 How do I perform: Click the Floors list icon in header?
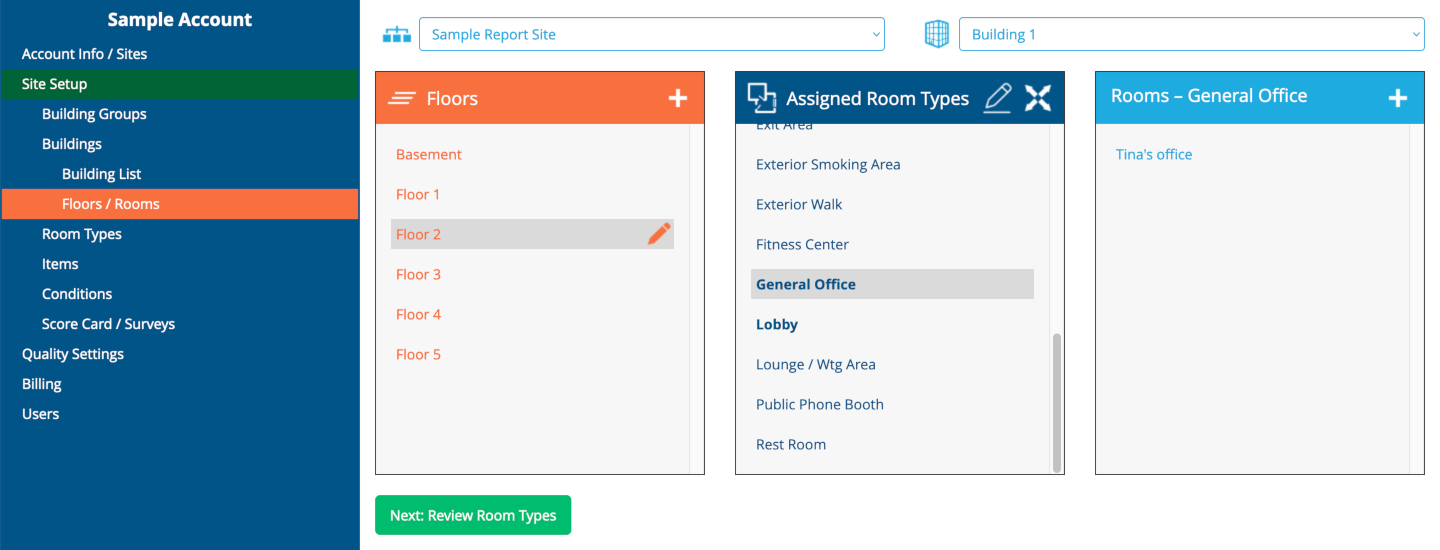[402, 98]
